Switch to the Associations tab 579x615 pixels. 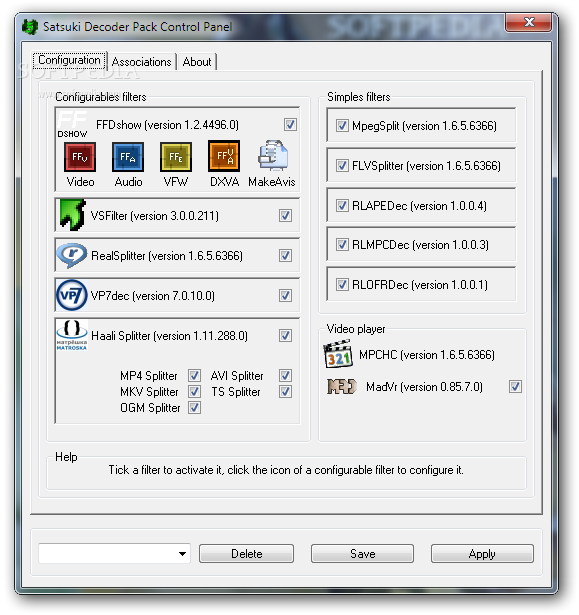tap(141, 62)
